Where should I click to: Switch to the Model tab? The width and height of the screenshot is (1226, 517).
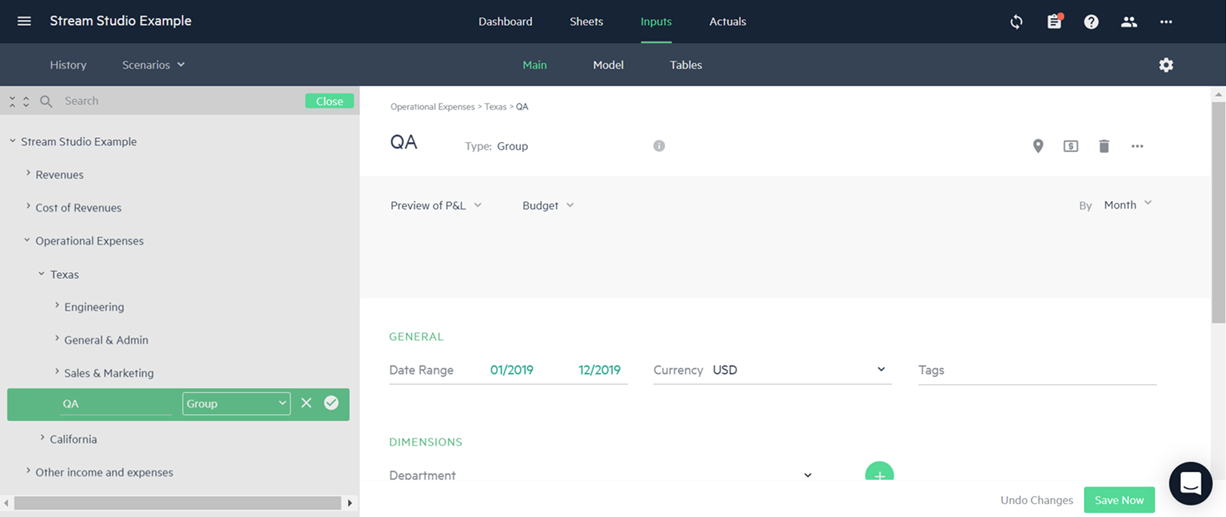point(608,65)
